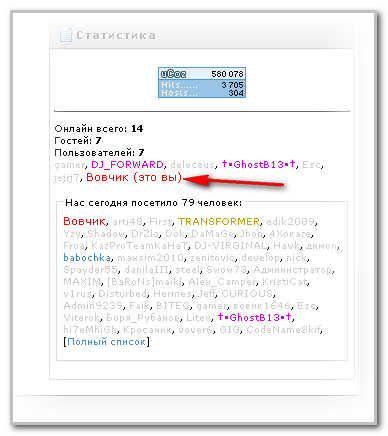The height and width of the screenshot is (436, 388).
Task: Open †•GhostB13•† in today's visitors list
Action: point(254,317)
